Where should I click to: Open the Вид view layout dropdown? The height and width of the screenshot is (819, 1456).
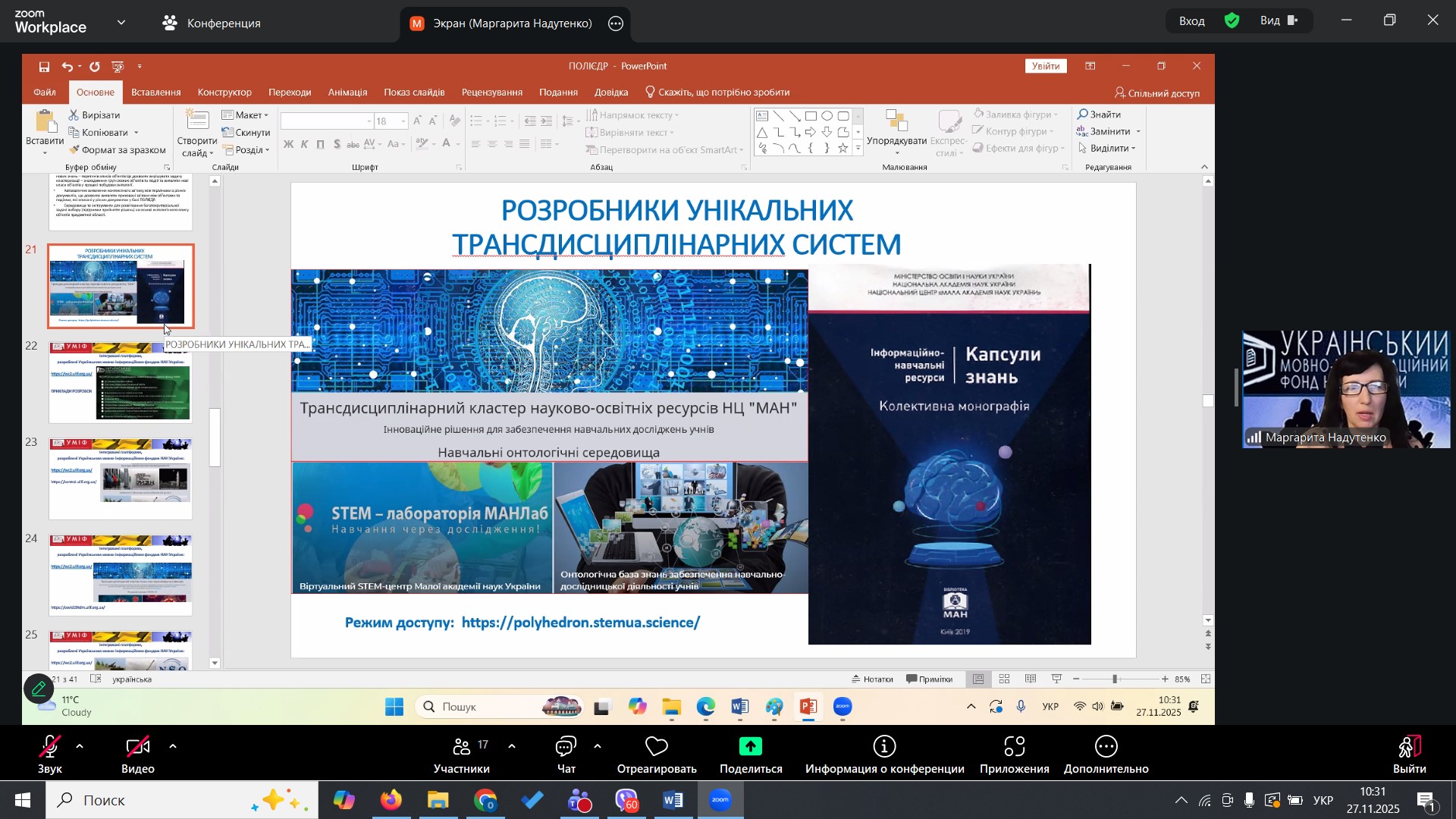(x=1280, y=21)
